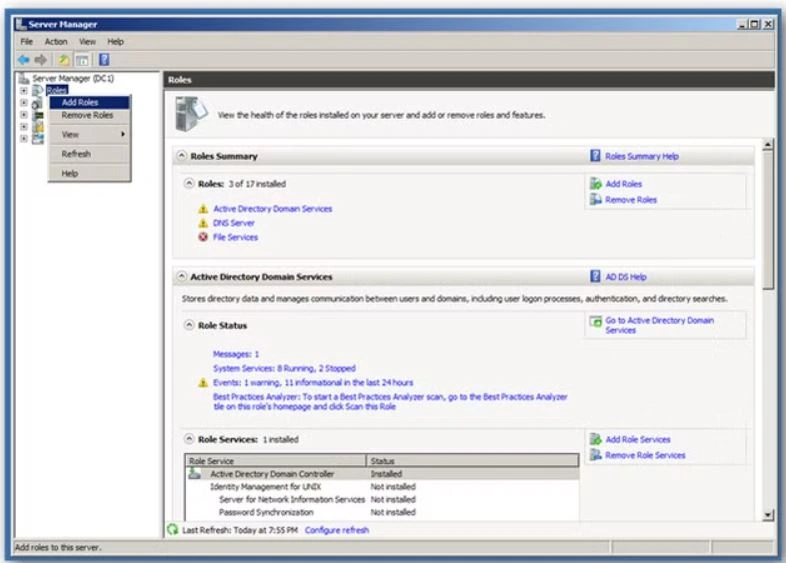Click icon beside Remove Role Services link
The height and width of the screenshot is (563, 786).
pyautogui.click(x=596, y=455)
